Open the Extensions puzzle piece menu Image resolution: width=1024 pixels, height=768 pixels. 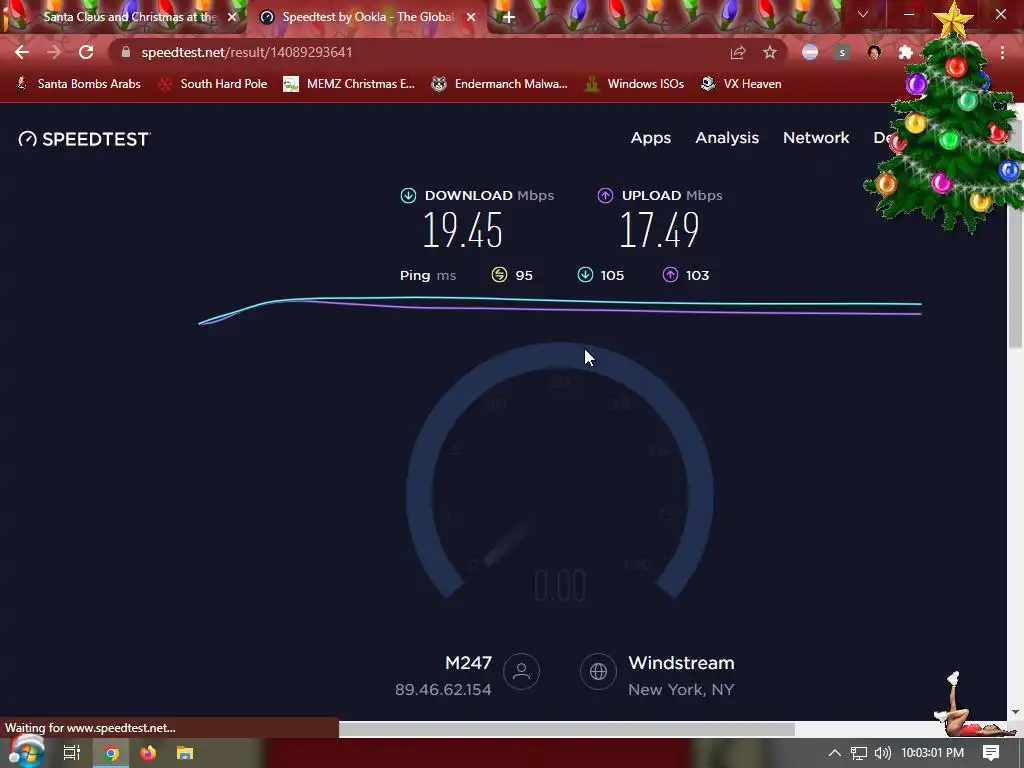(x=906, y=52)
